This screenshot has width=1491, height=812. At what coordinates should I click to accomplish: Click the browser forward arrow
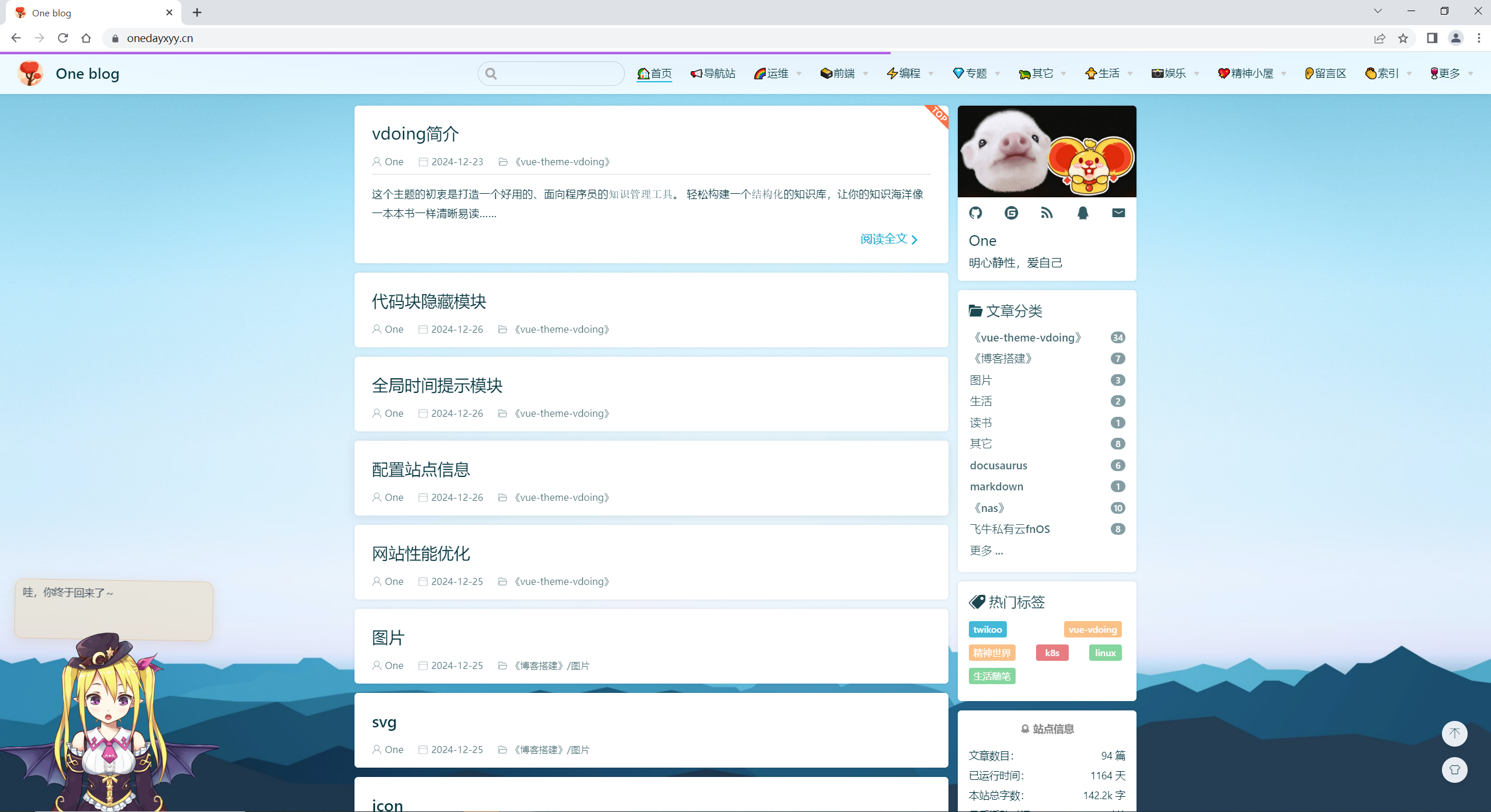[39, 38]
